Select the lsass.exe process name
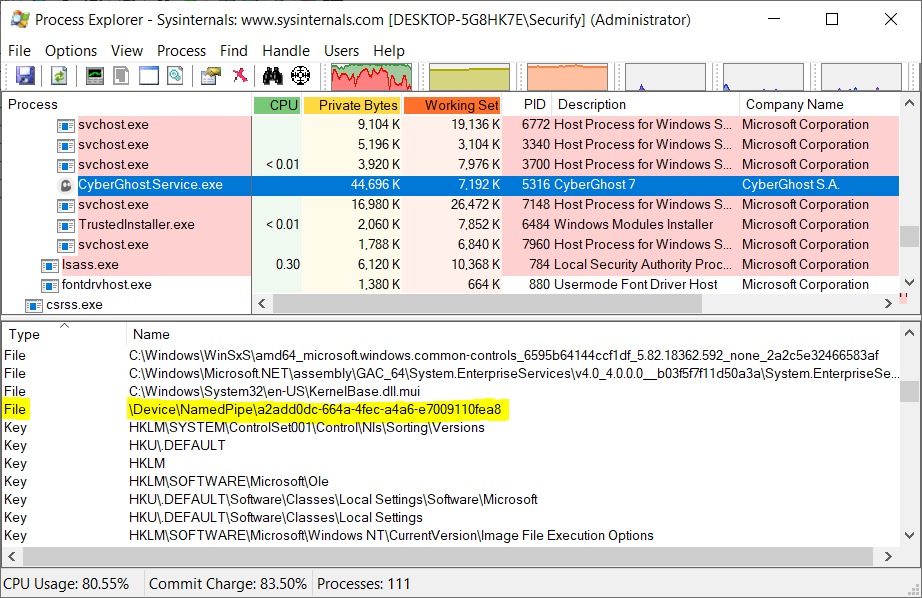The height and width of the screenshot is (598, 922). coord(90,265)
